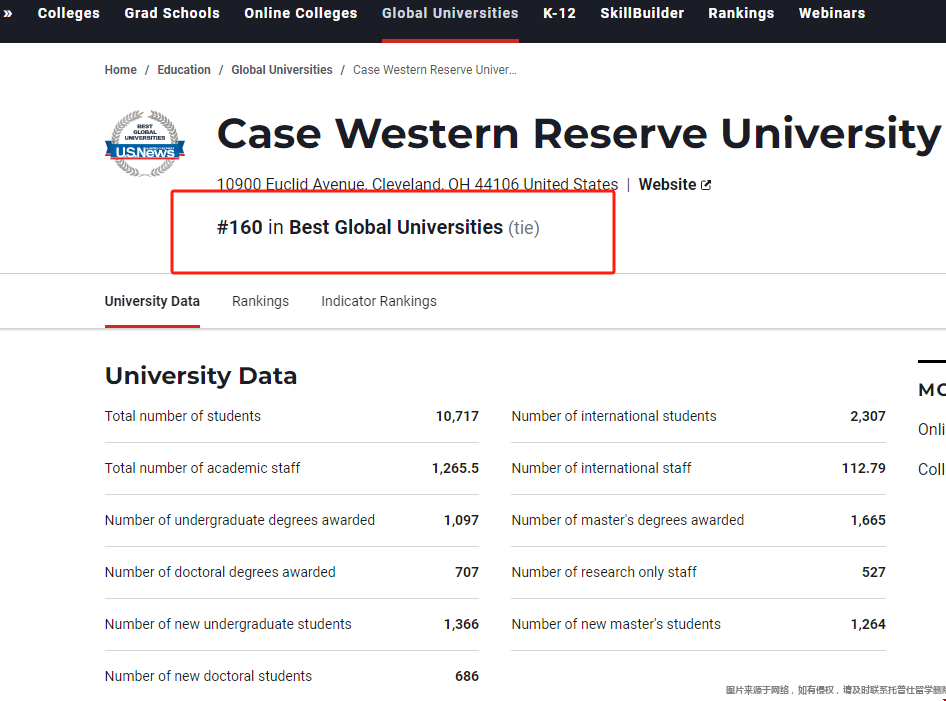Click the value 1,265.5
Image resolution: width=946 pixels, height=701 pixels.
coord(456,468)
